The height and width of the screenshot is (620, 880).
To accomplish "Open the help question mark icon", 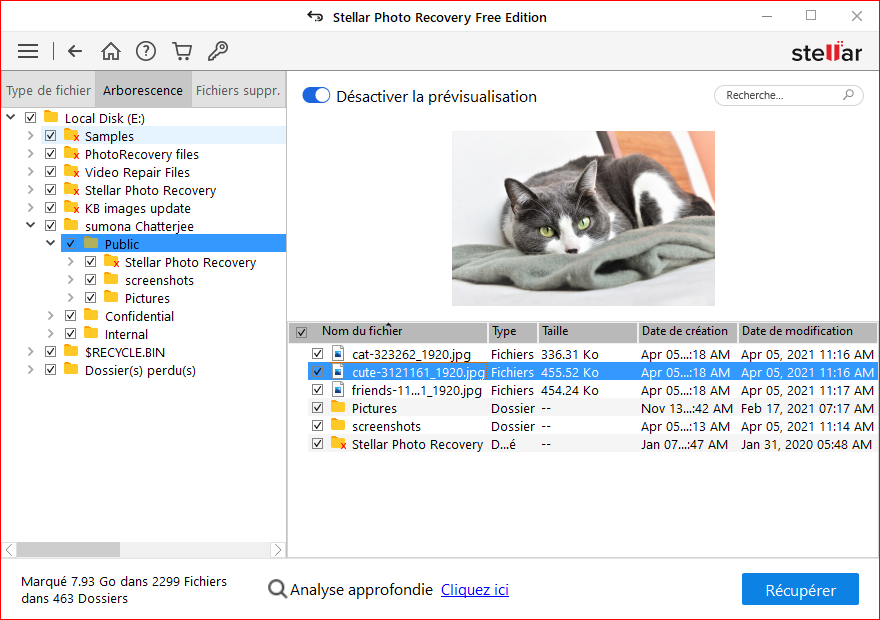I will (146, 52).
